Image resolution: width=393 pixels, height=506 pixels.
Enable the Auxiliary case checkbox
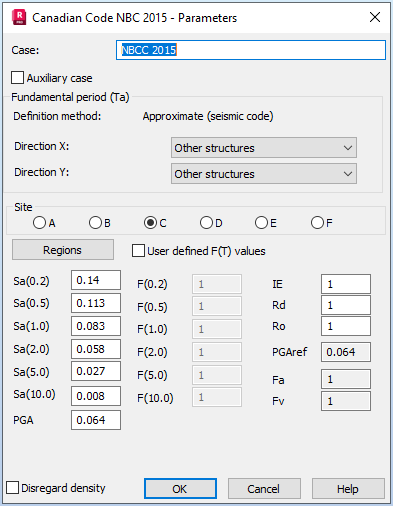[17, 78]
